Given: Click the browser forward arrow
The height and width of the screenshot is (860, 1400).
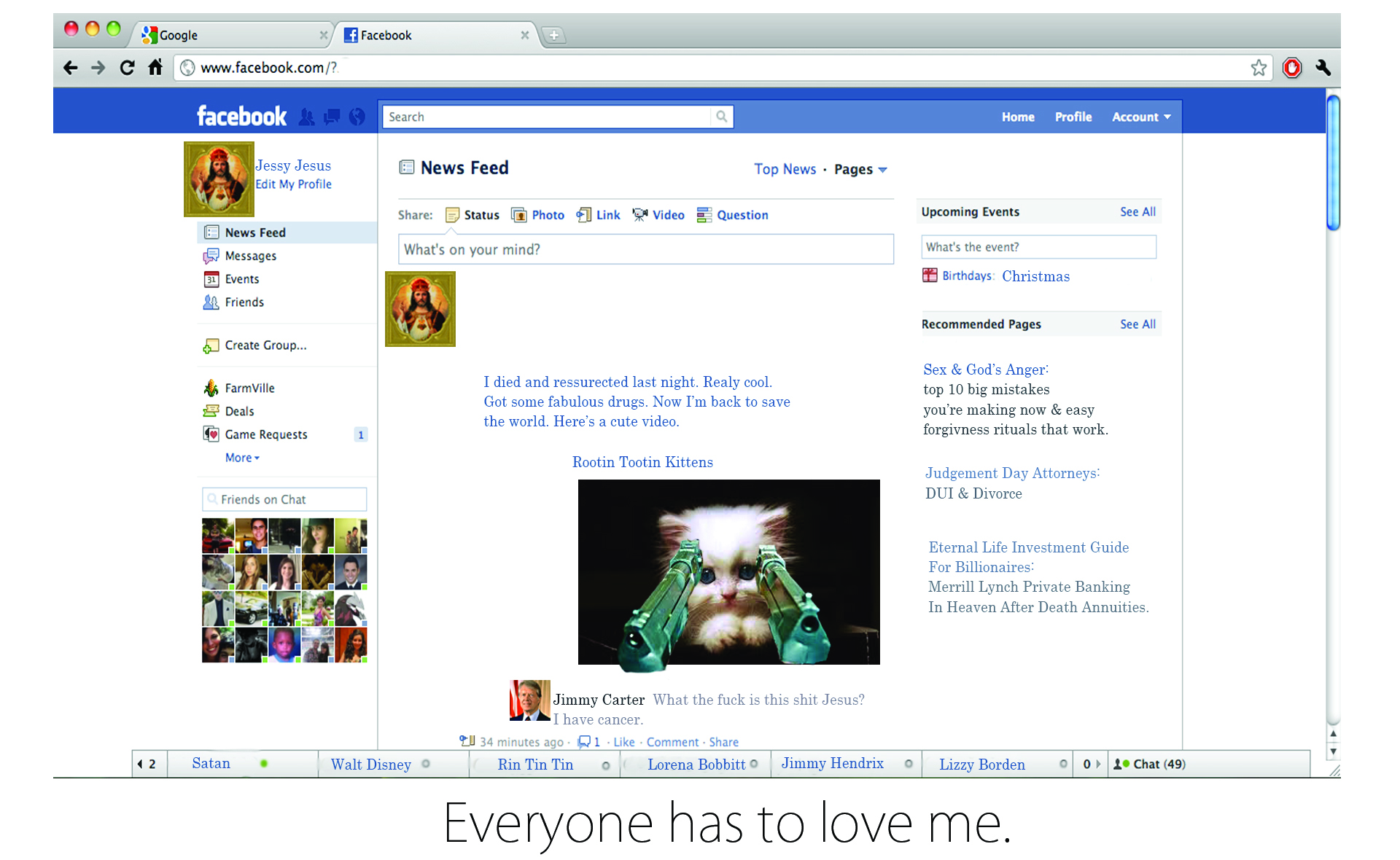Looking at the screenshot, I should click(98, 68).
